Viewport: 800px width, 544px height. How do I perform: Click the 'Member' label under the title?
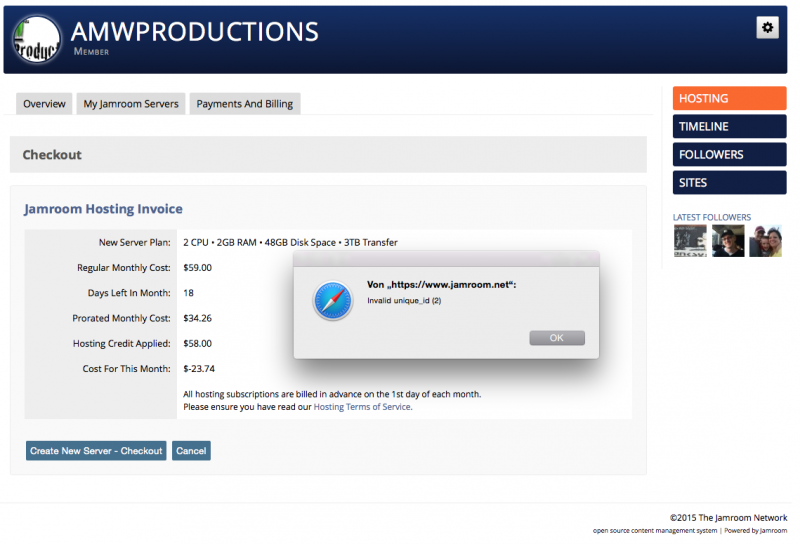coord(91,52)
